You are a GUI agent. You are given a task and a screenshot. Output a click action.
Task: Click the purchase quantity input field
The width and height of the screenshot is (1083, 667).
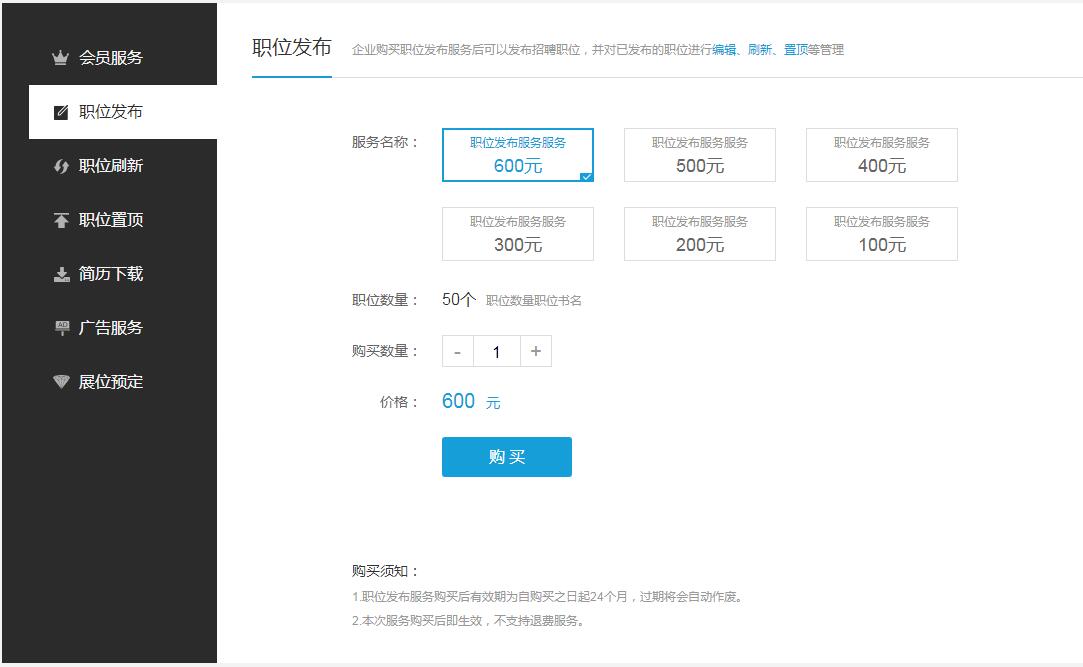click(496, 351)
